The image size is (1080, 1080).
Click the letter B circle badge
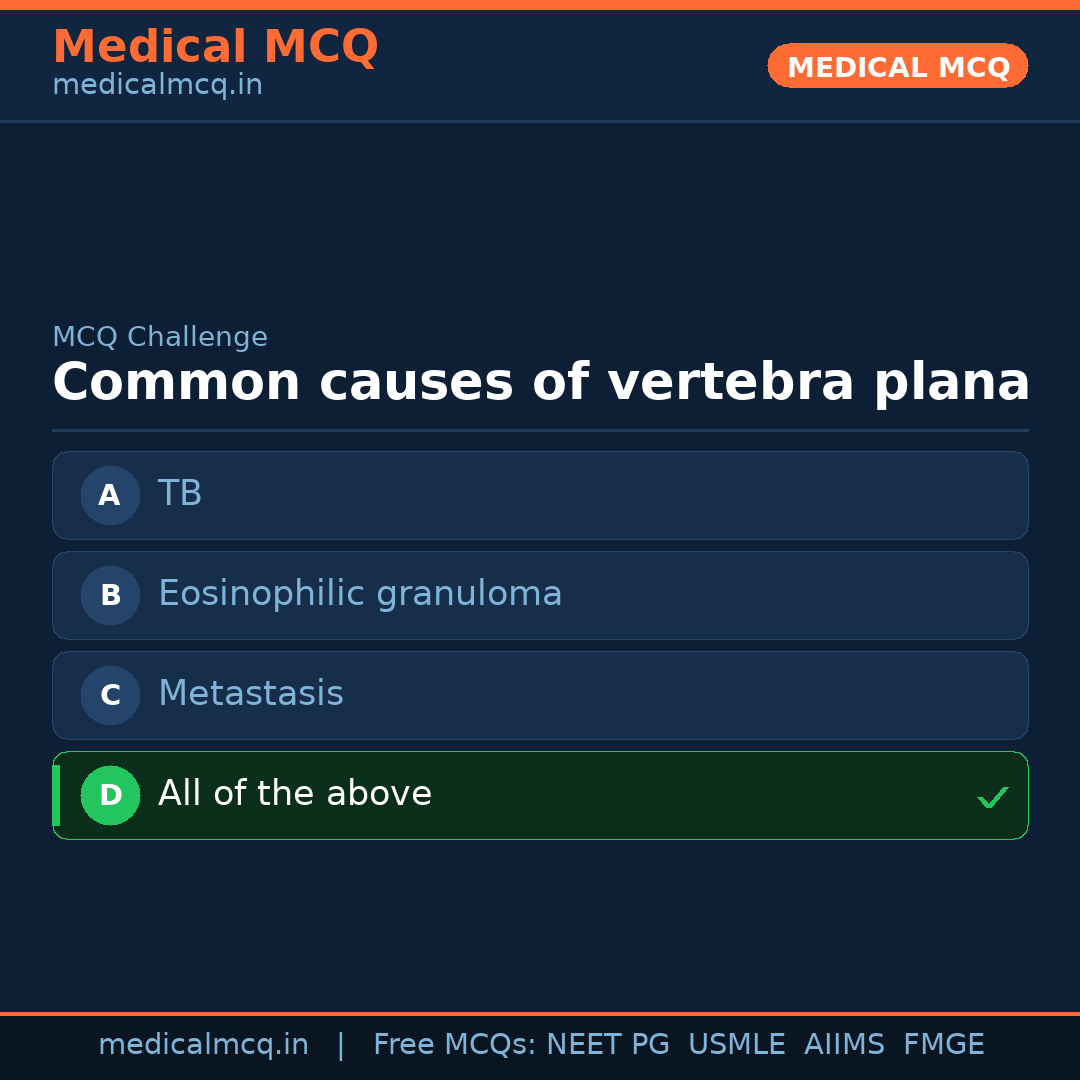click(x=110, y=595)
